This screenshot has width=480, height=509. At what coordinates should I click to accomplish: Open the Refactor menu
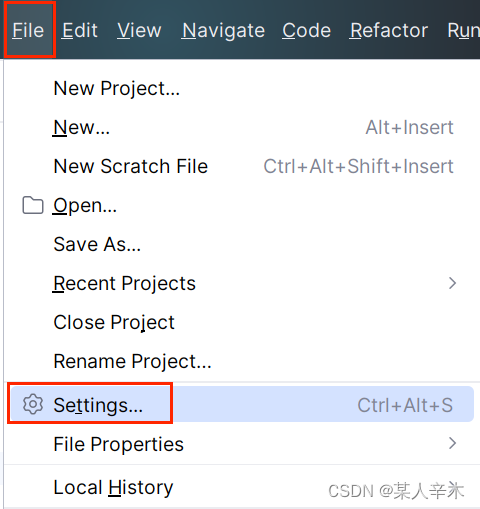(x=389, y=30)
